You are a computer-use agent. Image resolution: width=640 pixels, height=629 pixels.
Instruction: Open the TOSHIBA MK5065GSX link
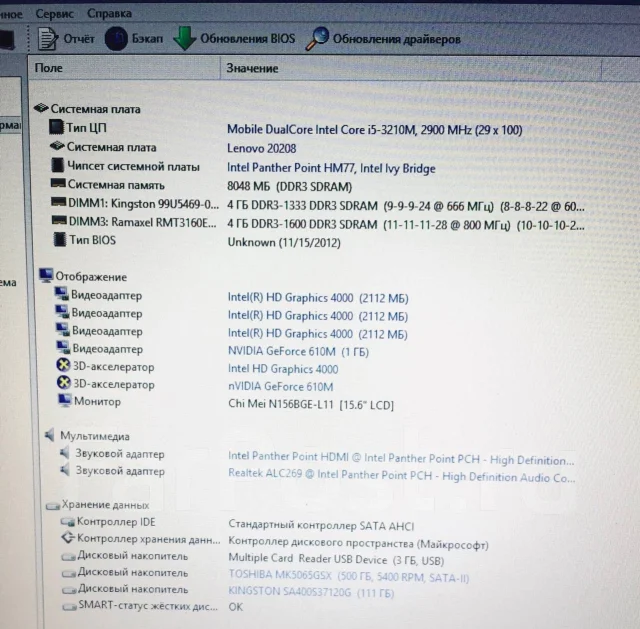pyautogui.click(x=349, y=576)
